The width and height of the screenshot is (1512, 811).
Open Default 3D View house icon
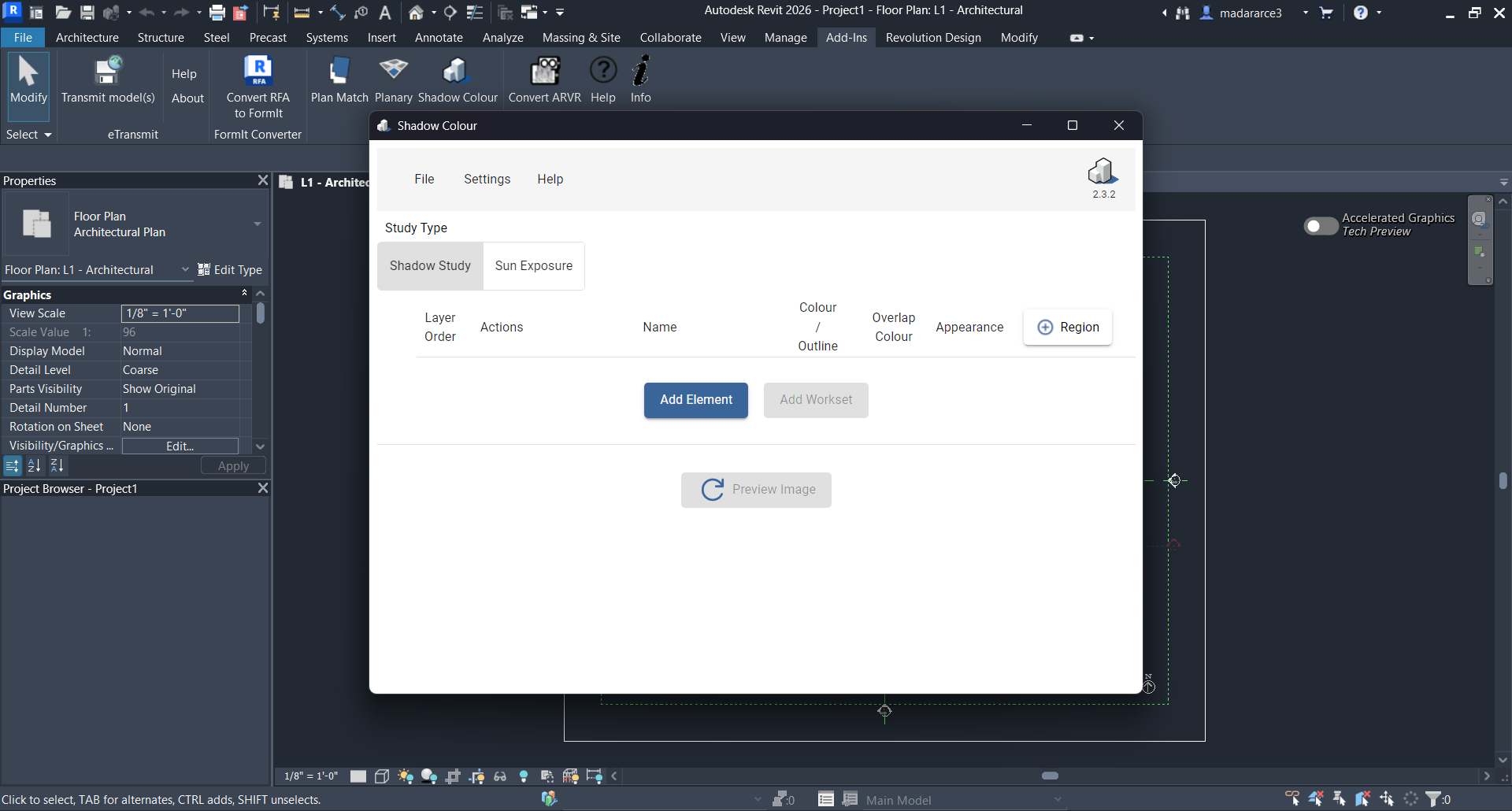416,13
